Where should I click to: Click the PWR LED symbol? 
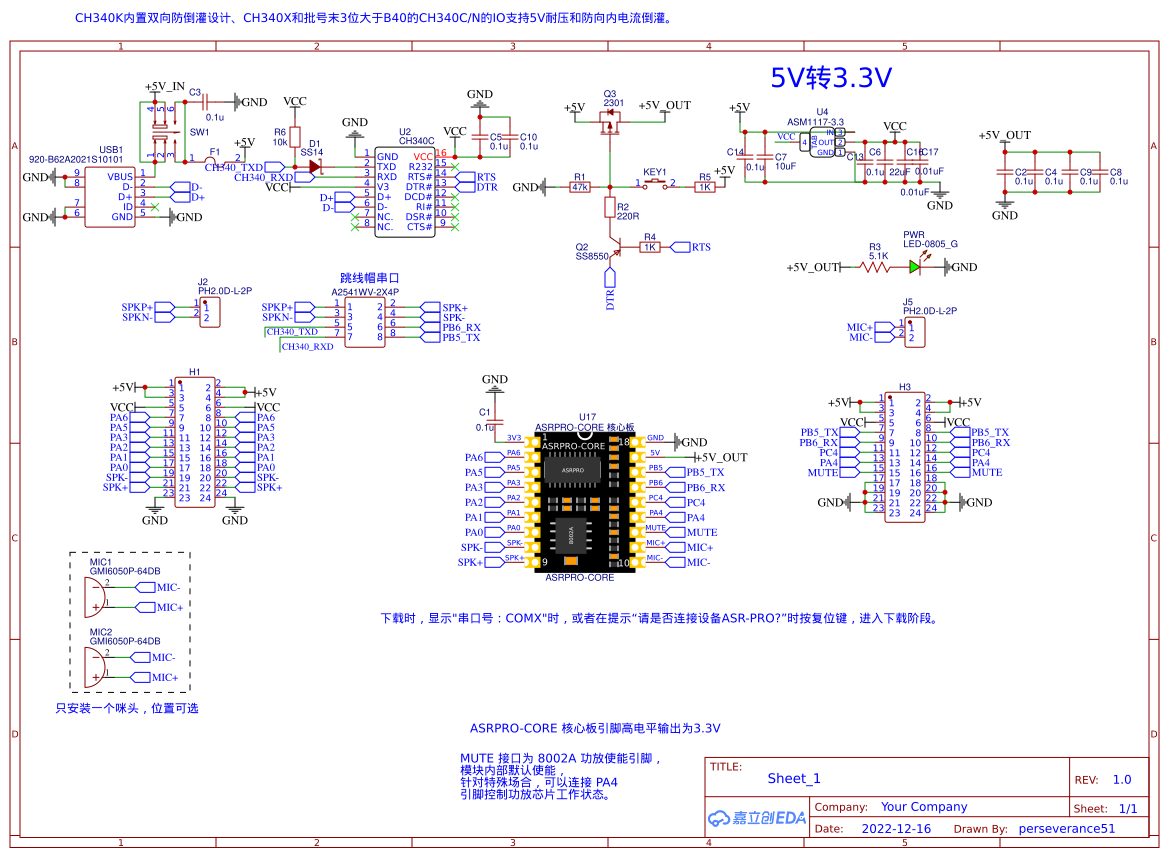click(x=917, y=265)
